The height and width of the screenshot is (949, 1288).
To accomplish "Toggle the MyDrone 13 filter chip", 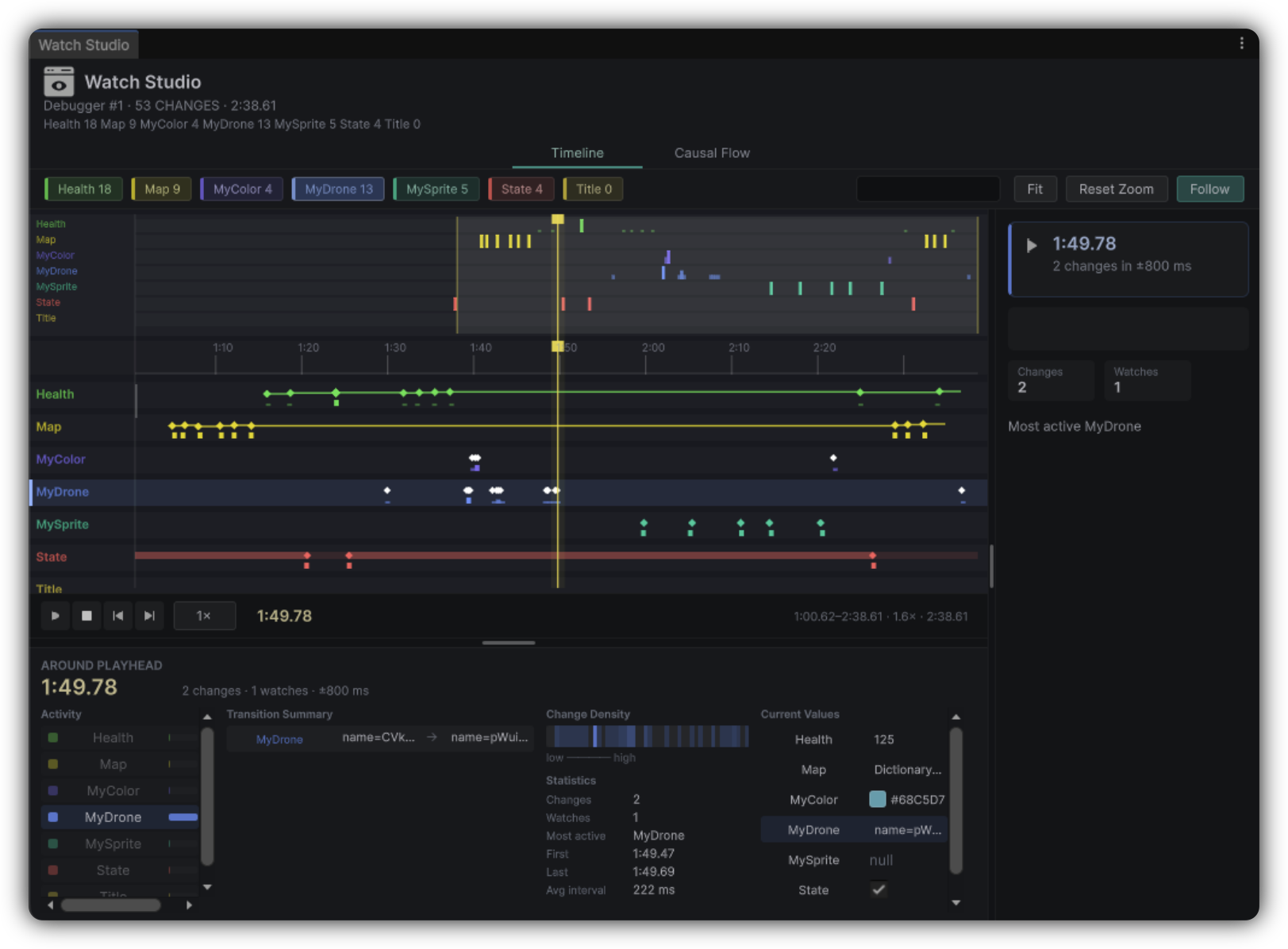I will point(338,189).
